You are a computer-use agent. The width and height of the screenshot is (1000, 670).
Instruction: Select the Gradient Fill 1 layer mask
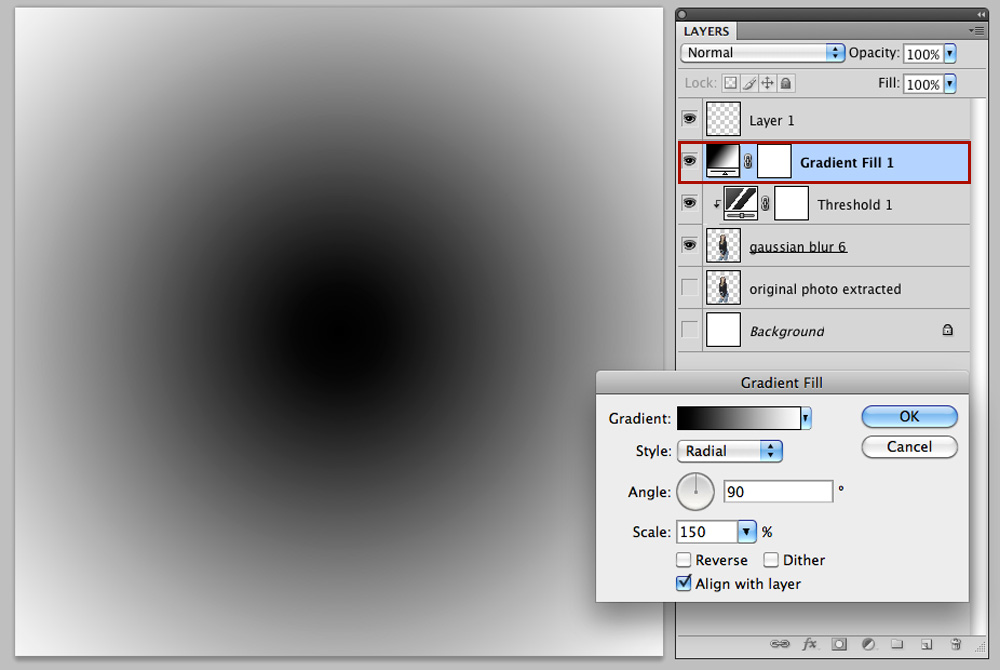[774, 161]
